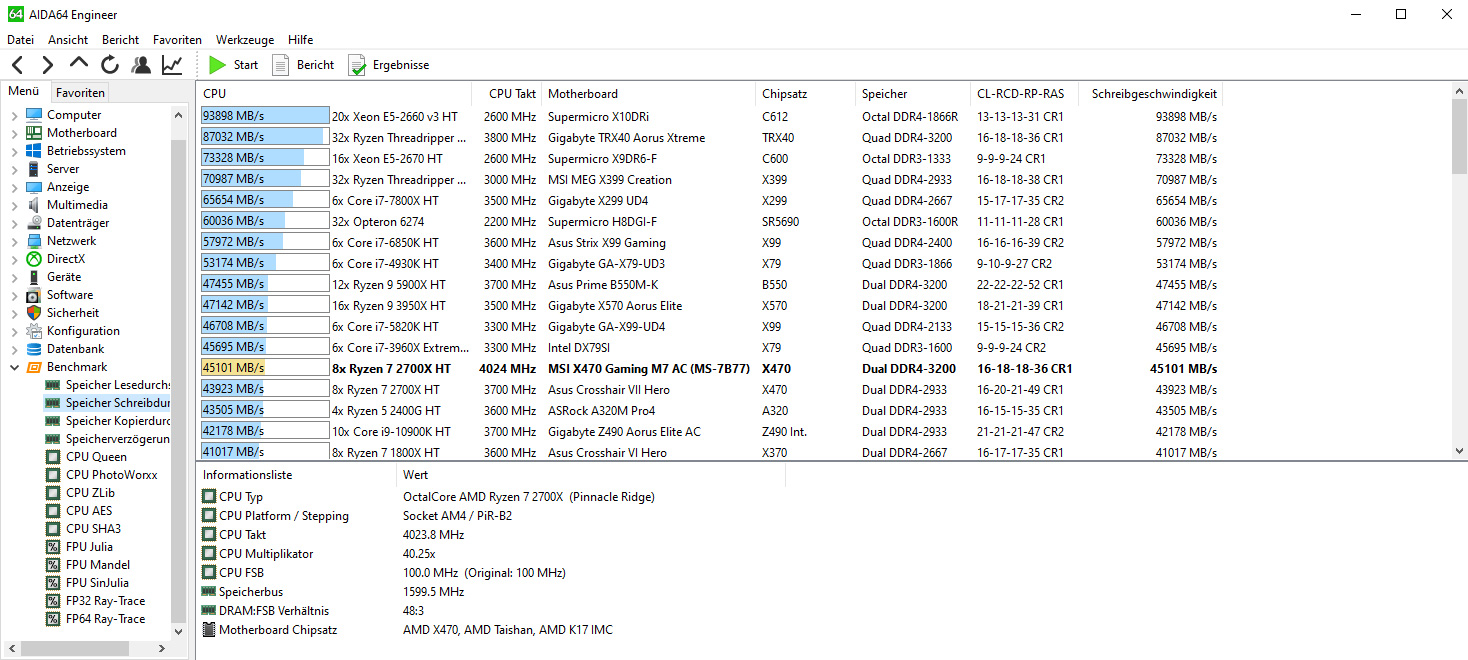Select the DirectX Xbox icon

click(34, 259)
